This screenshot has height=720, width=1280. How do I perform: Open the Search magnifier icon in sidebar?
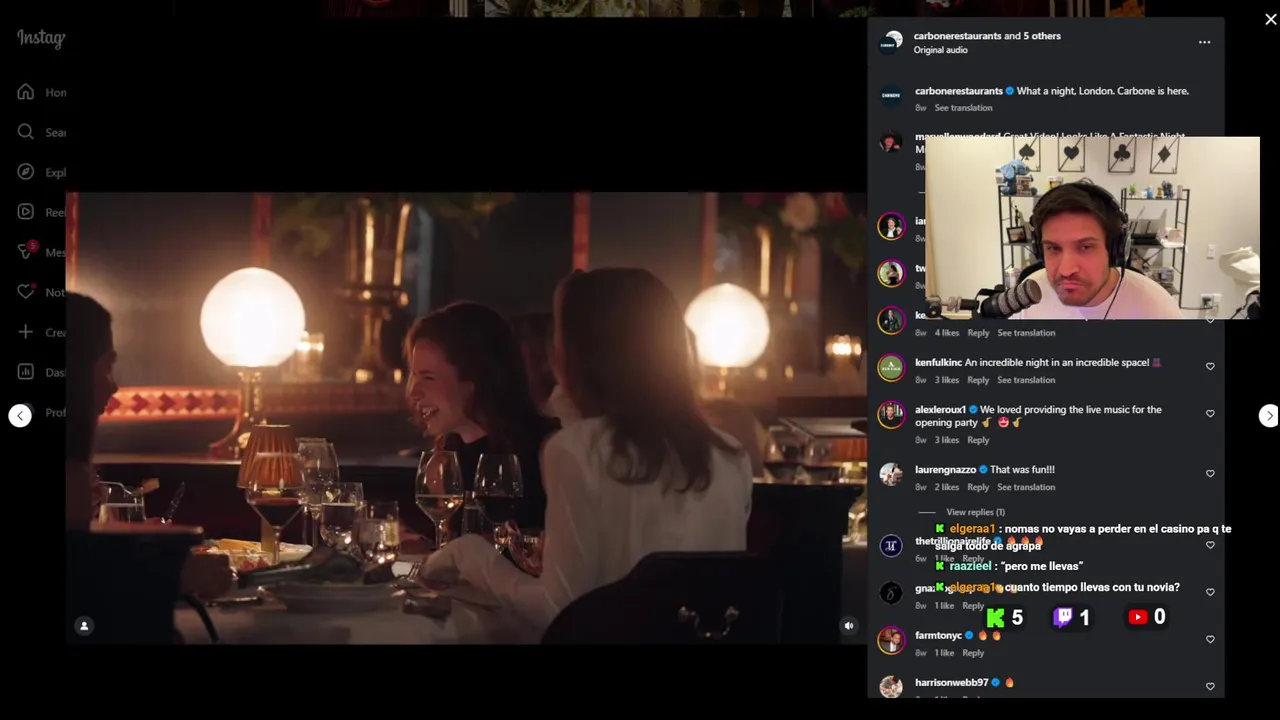coord(26,132)
